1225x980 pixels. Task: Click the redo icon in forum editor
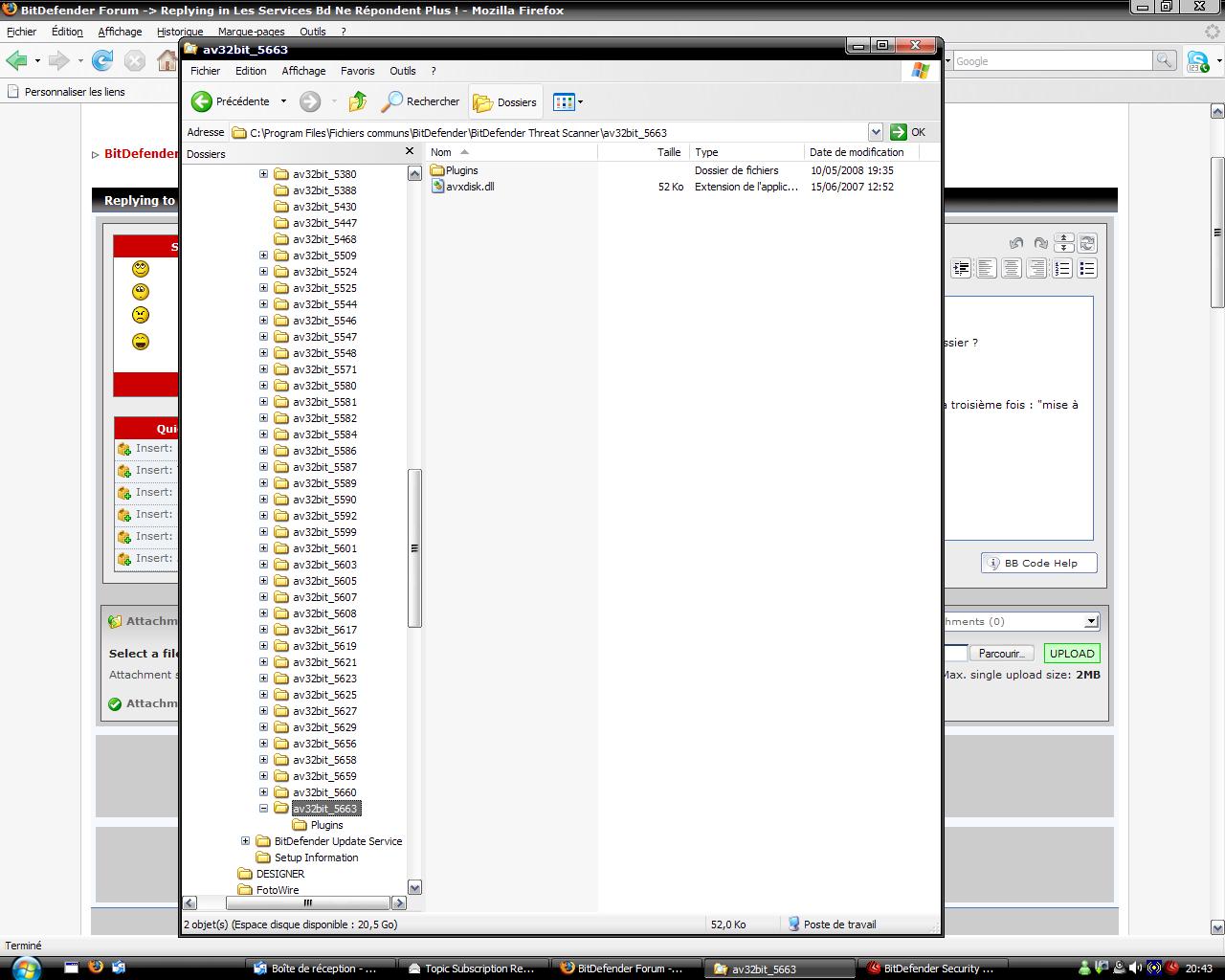pyautogui.click(x=1041, y=243)
